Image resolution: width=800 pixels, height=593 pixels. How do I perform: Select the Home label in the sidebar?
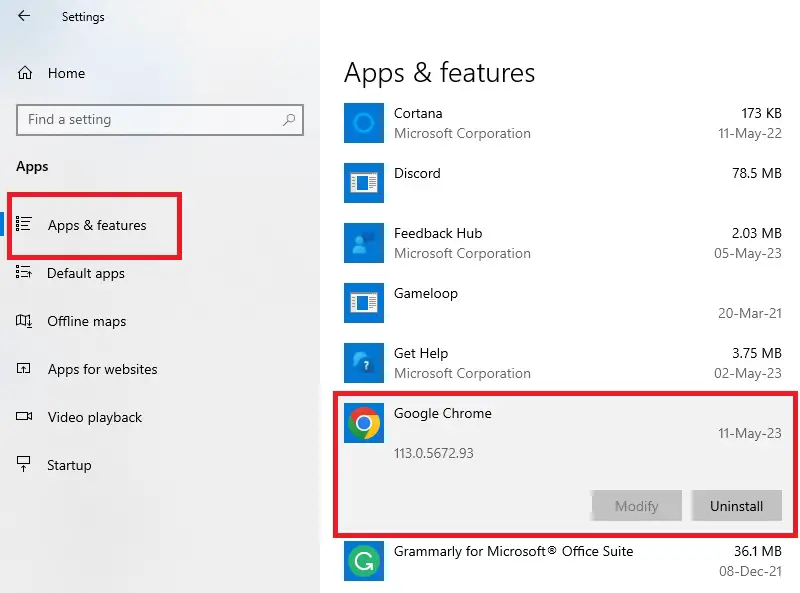click(66, 73)
